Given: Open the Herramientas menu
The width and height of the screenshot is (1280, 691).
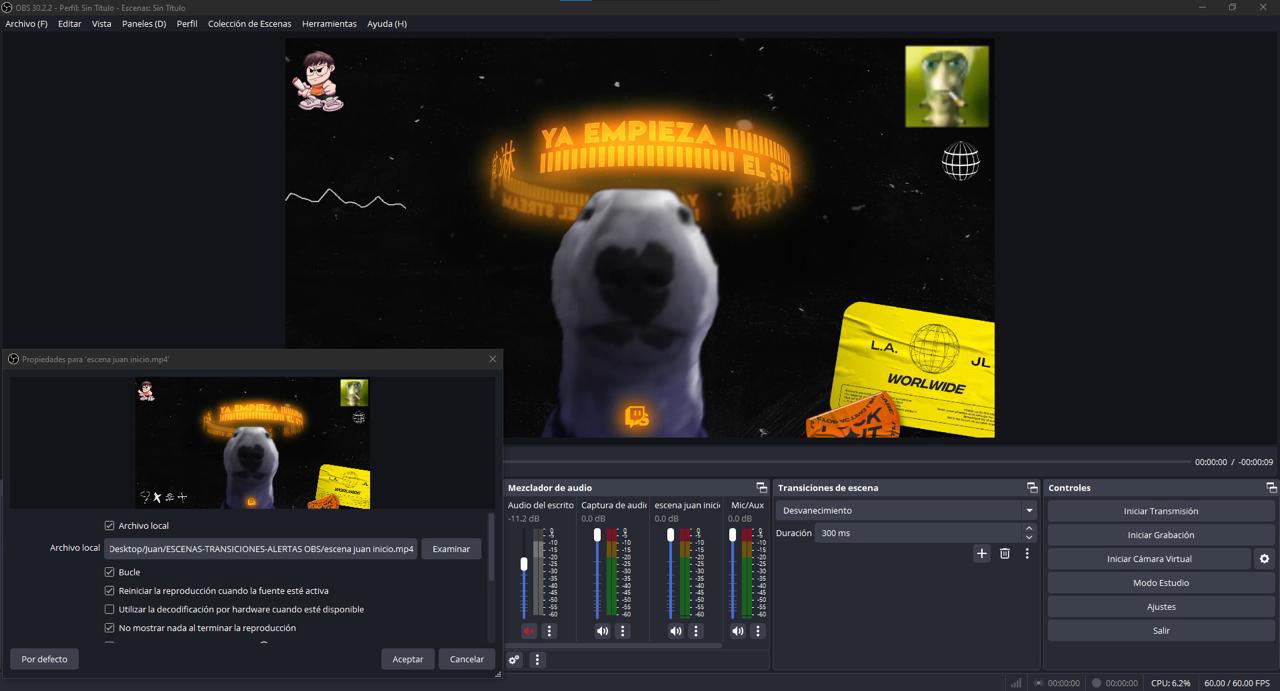Looking at the screenshot, I should coord(329,24).
